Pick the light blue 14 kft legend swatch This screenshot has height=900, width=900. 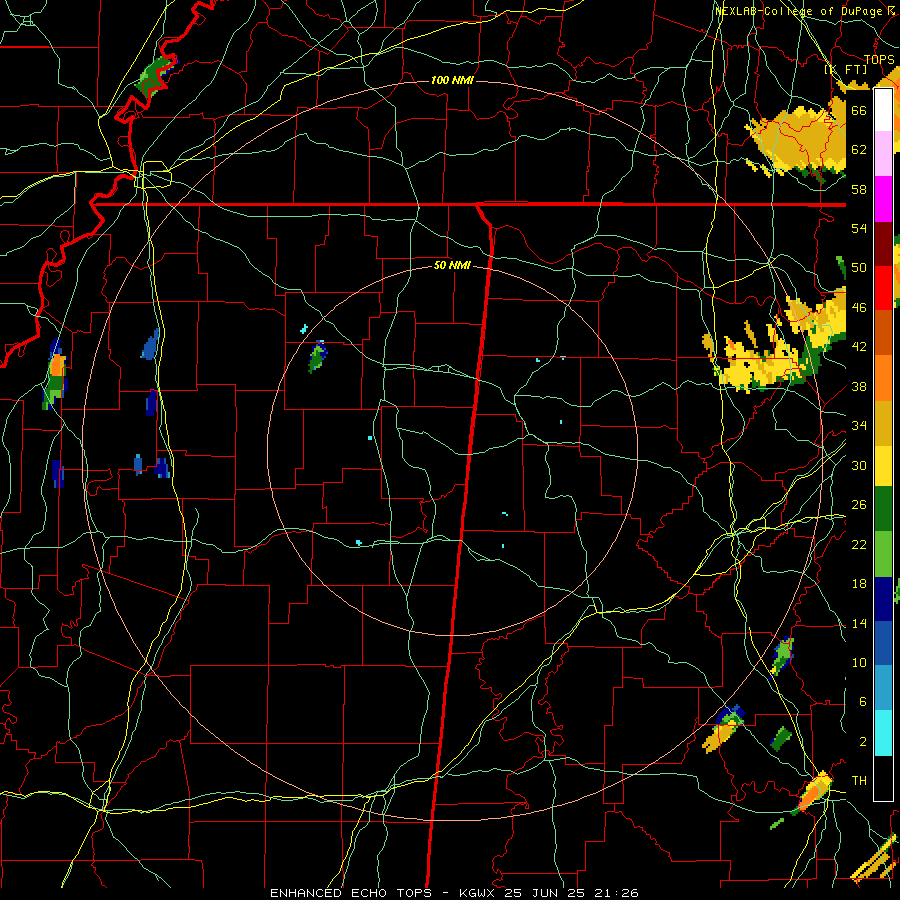click(883, 688)
